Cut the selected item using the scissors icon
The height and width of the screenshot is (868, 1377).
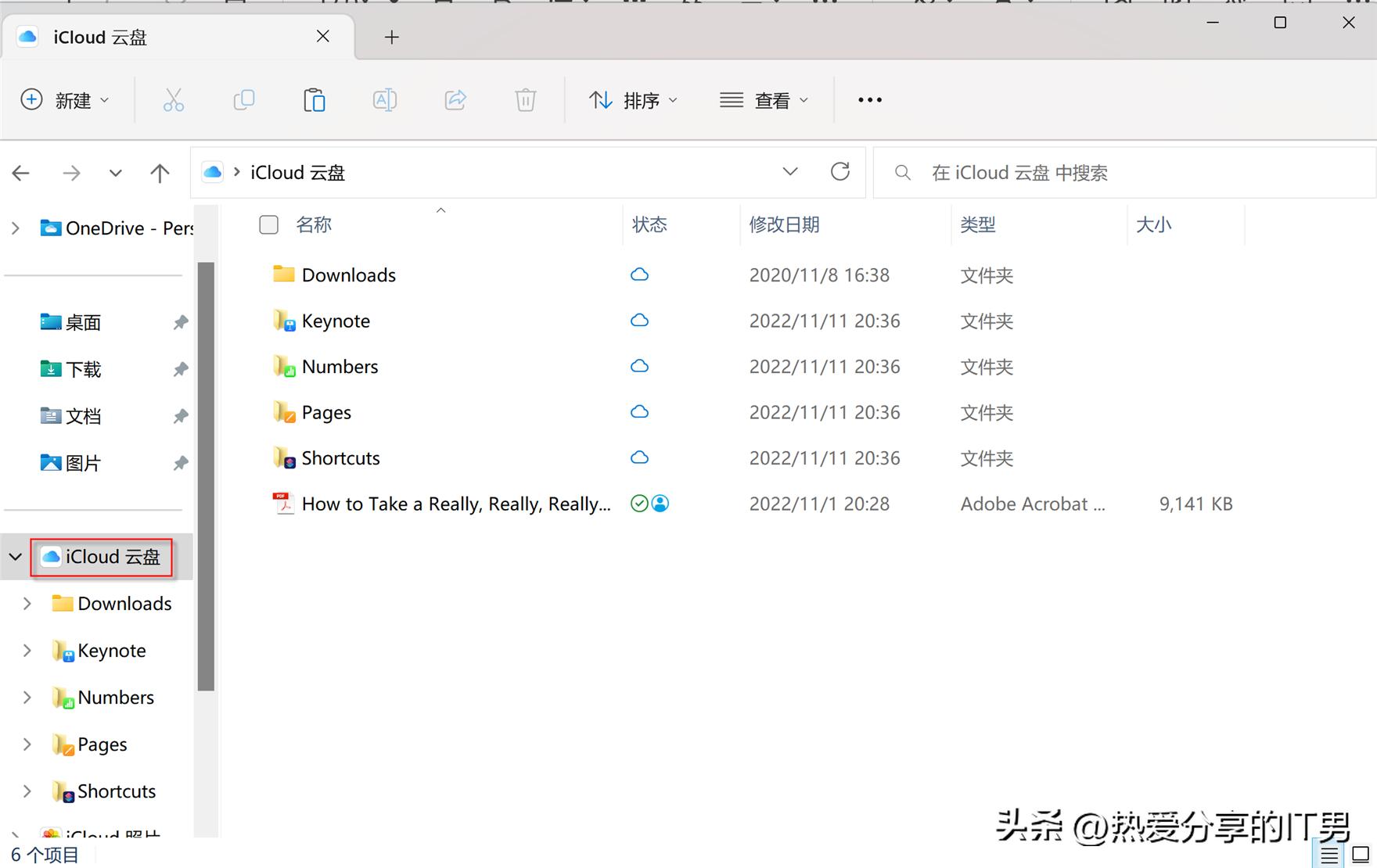pyautogui.click(x=174, y=100)
